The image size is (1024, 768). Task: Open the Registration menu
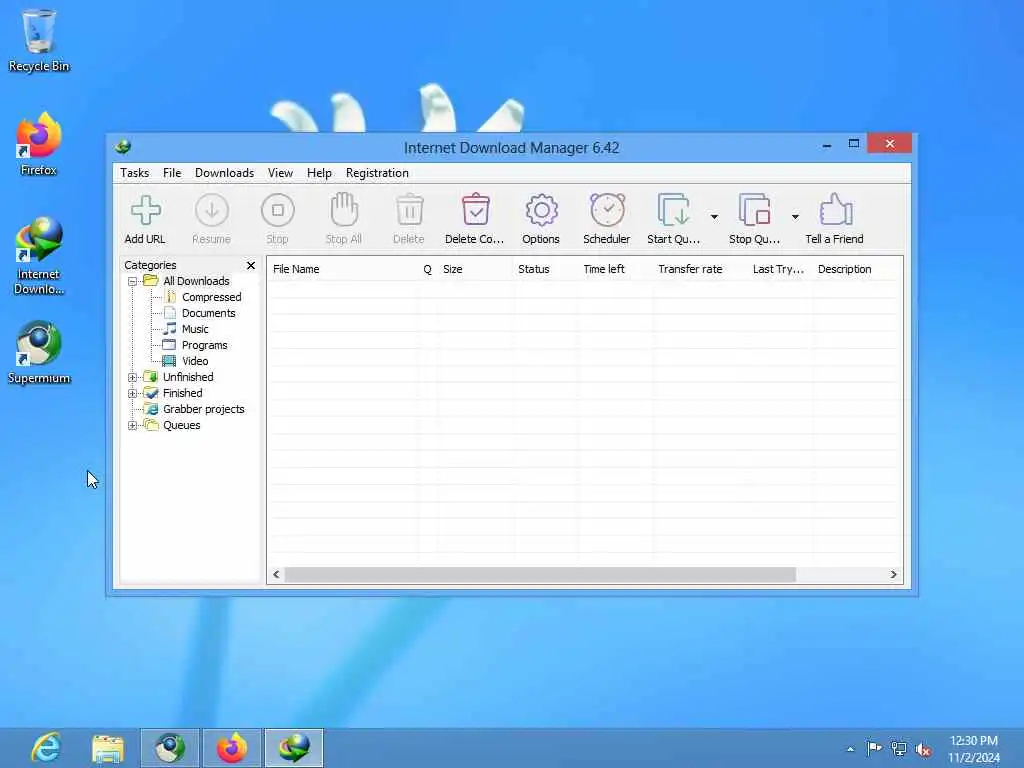point(377,173)
